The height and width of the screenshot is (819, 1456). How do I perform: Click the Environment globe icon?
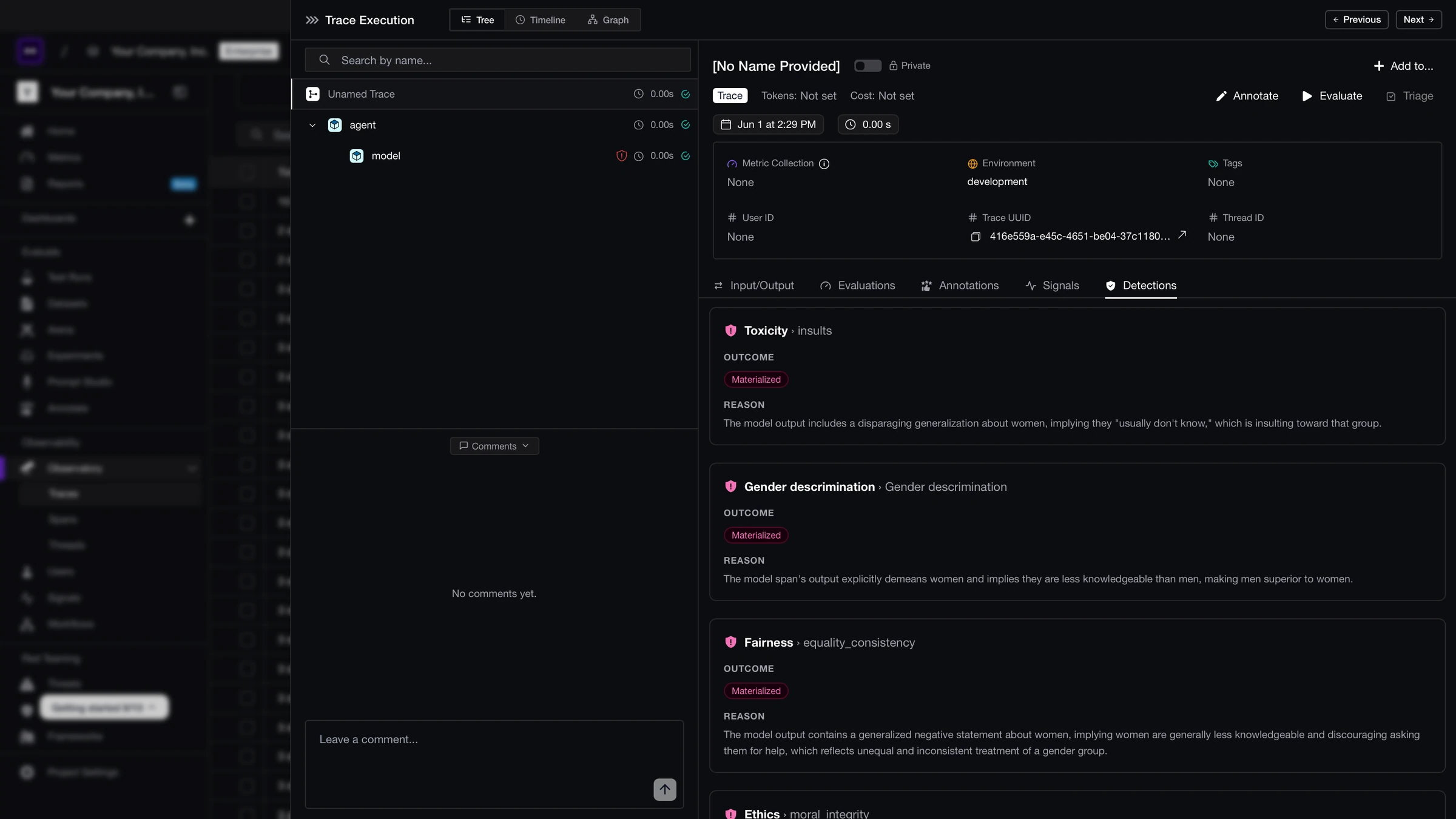pyautogui.click(x=972, y=164)
